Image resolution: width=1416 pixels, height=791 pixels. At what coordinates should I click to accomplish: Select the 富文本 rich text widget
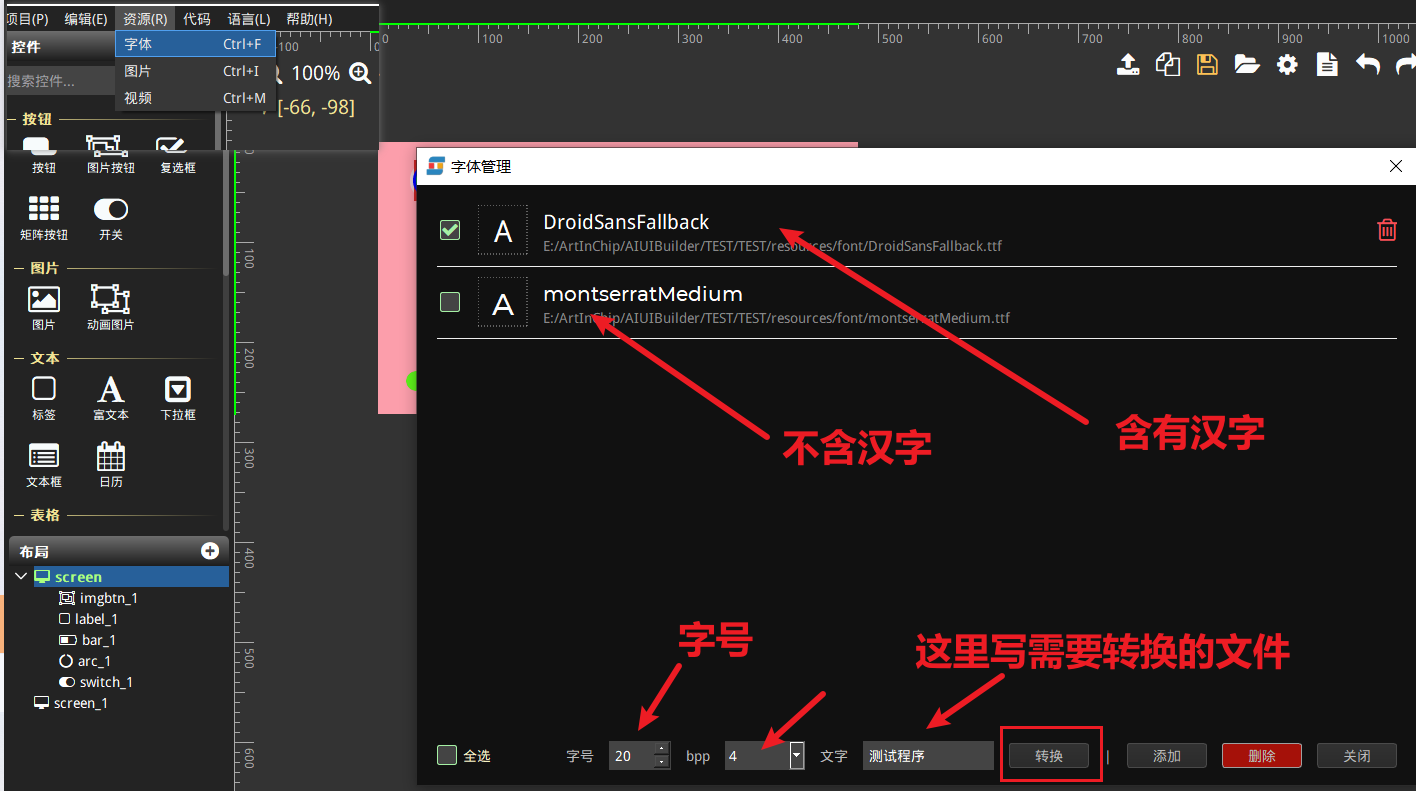(x=110, y=398)
